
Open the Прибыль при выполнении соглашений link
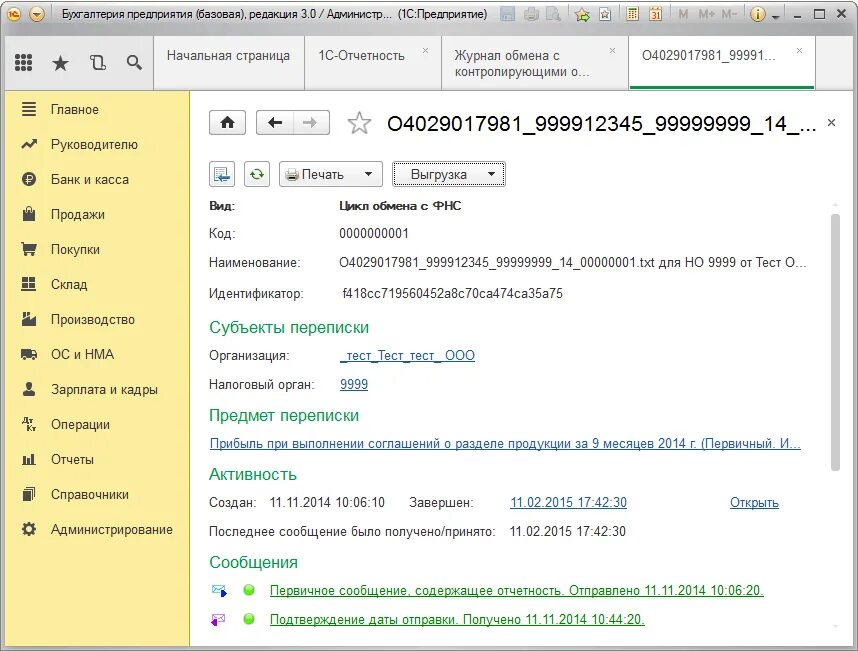pos(505,444)
